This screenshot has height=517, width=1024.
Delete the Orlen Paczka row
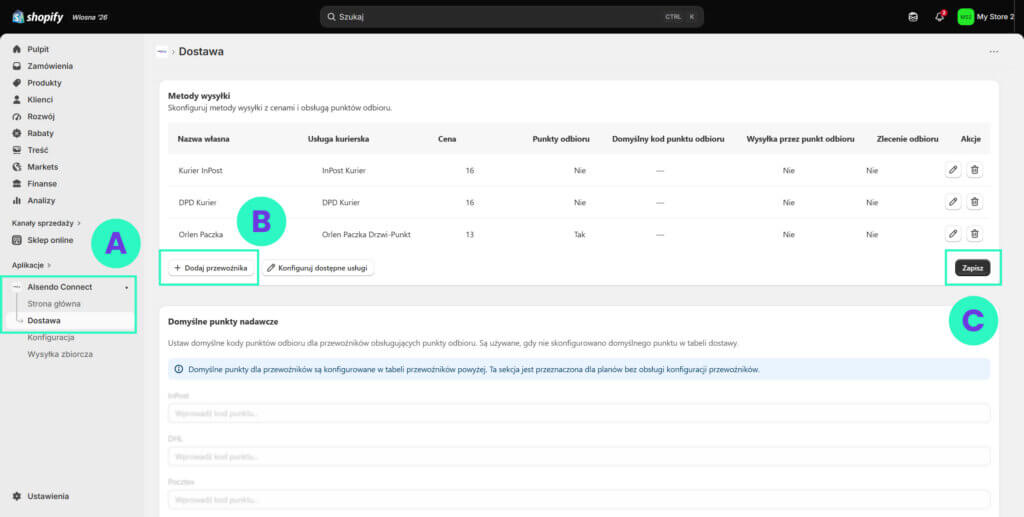974,234
